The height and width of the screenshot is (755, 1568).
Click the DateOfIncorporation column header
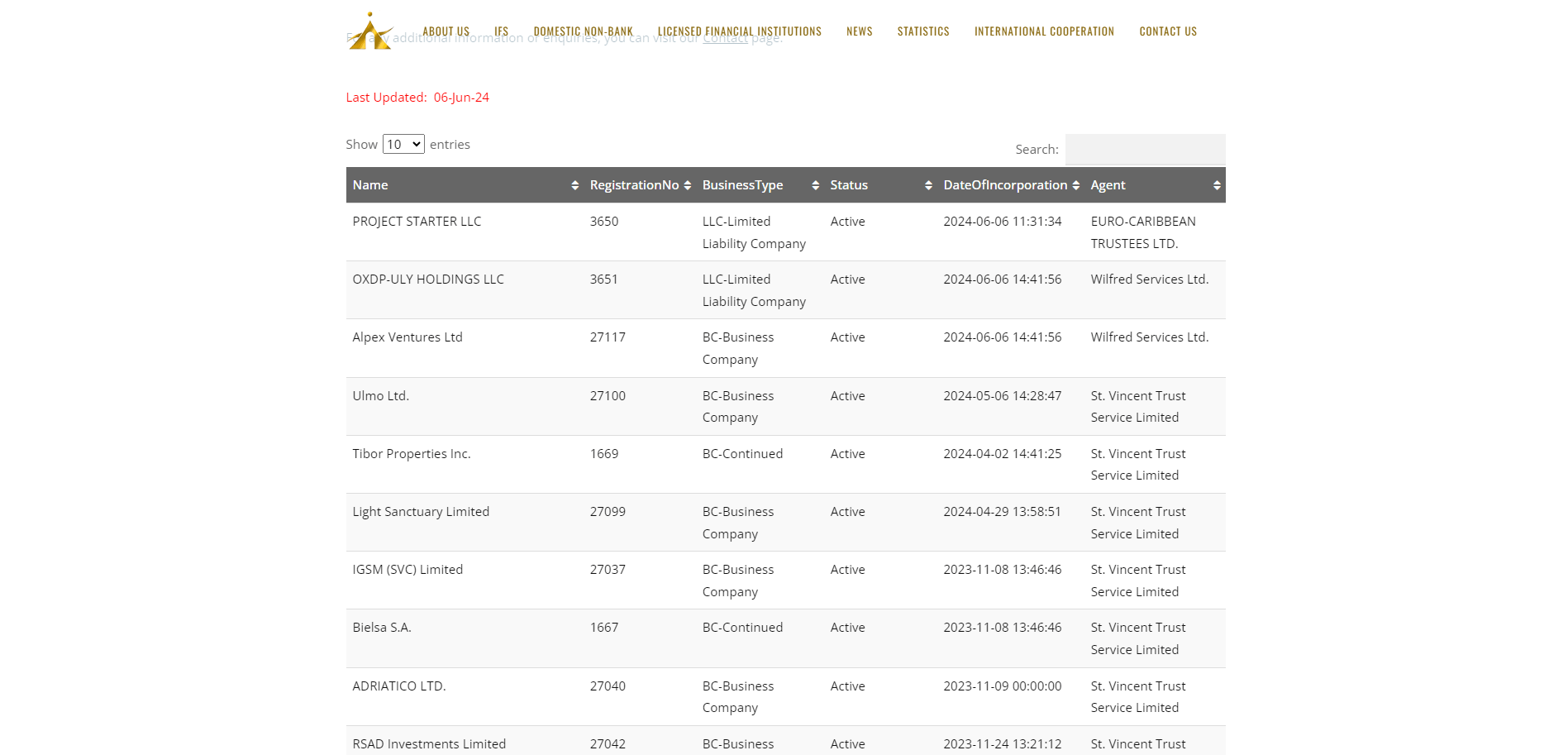click(x=1011, y=185)
